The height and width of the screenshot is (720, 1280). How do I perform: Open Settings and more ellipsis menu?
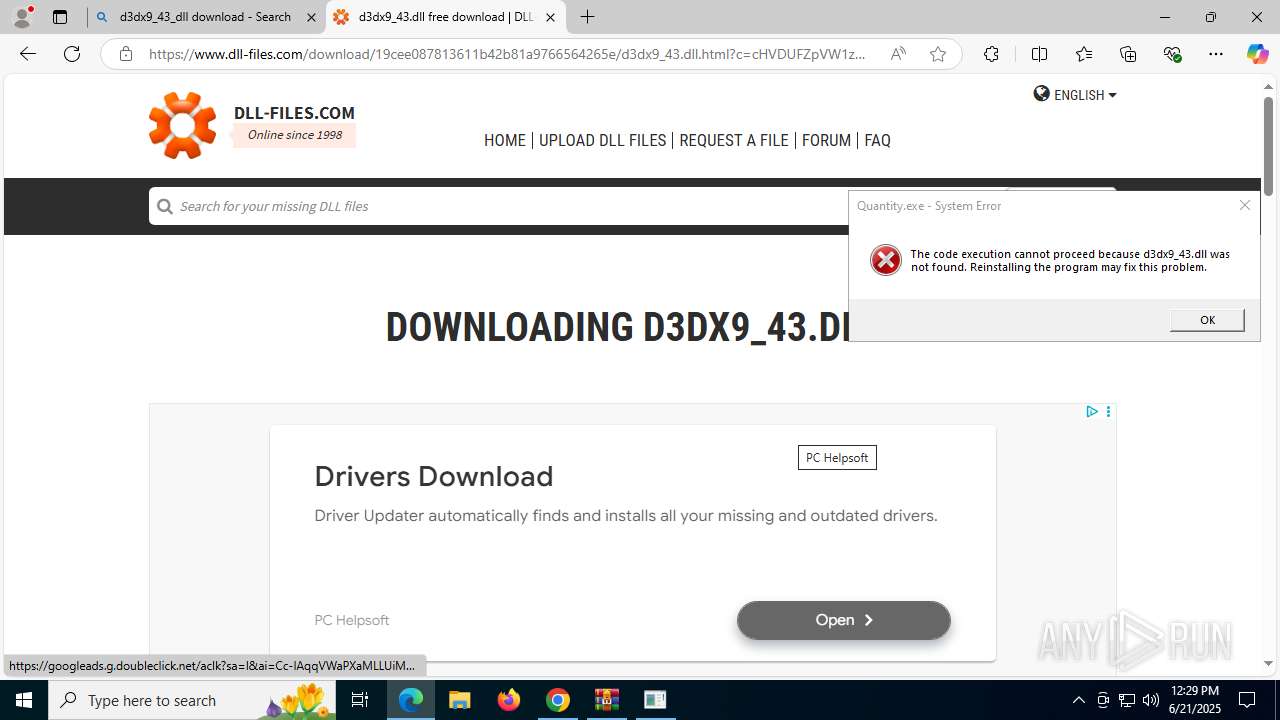[1216, 54]
